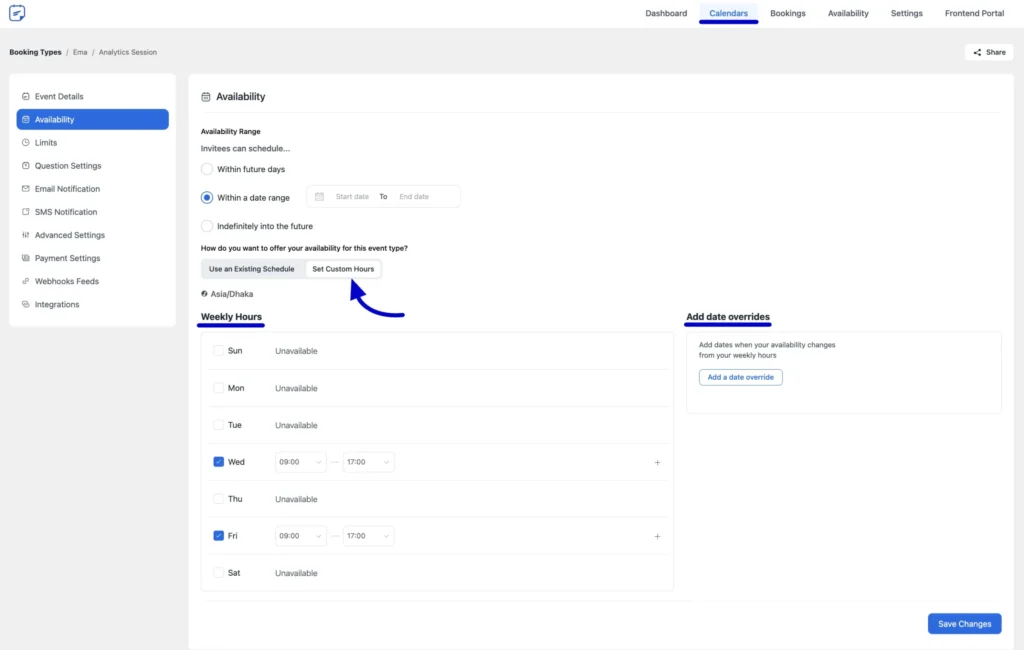This screenshot has width=1024, height=650.
Task: Open Limits settings from the sidebar
Action: [24, 142]
